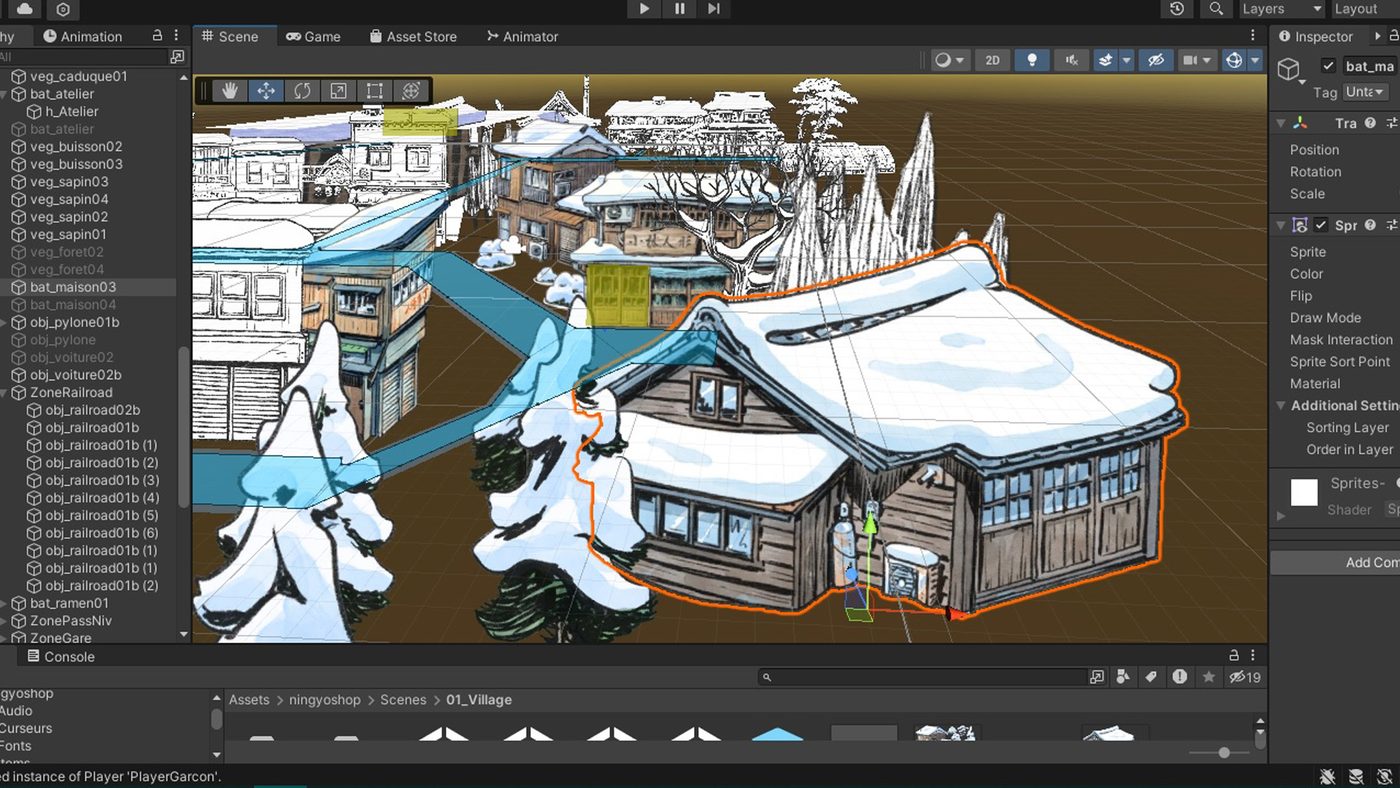Click the Project icon size slider
Viewport: 1400px width, 788px height.
tap(1222, 752)
